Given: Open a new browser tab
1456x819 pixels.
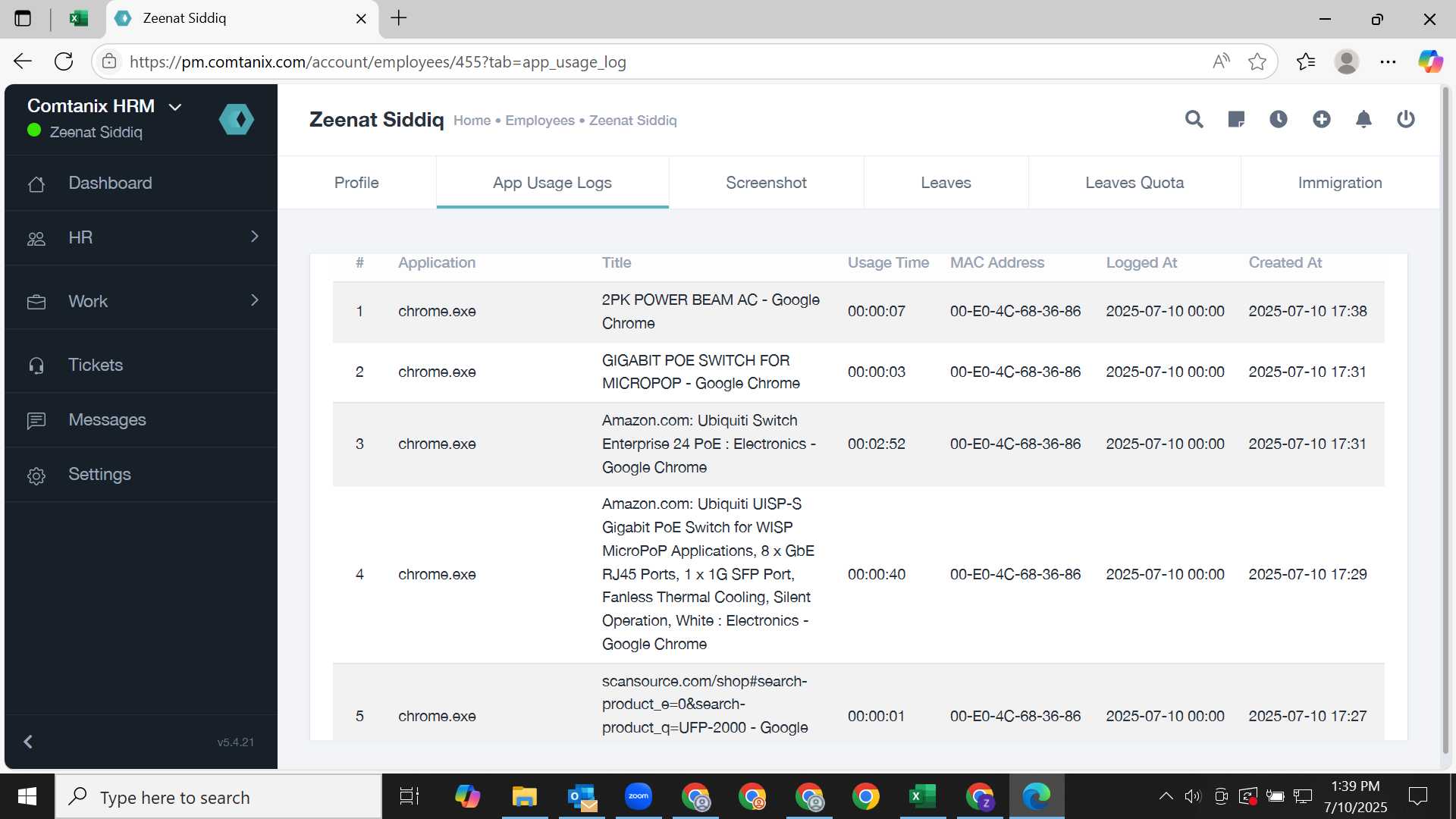Looking at the screenshot, I should 399,18.
